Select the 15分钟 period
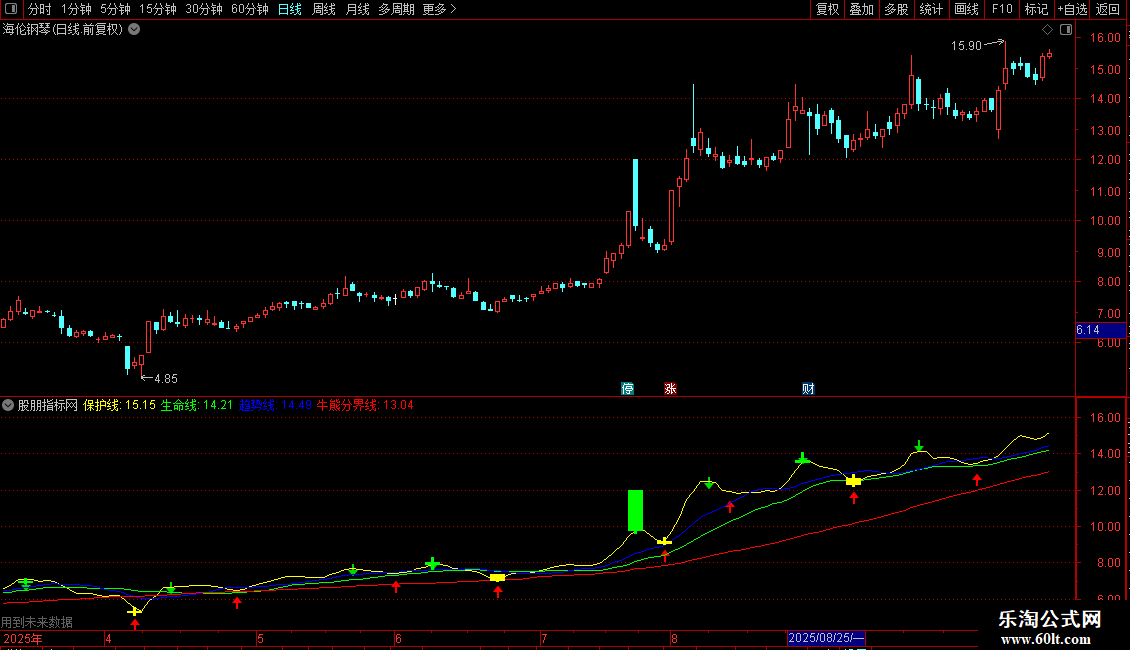 (x=158, y=9)
